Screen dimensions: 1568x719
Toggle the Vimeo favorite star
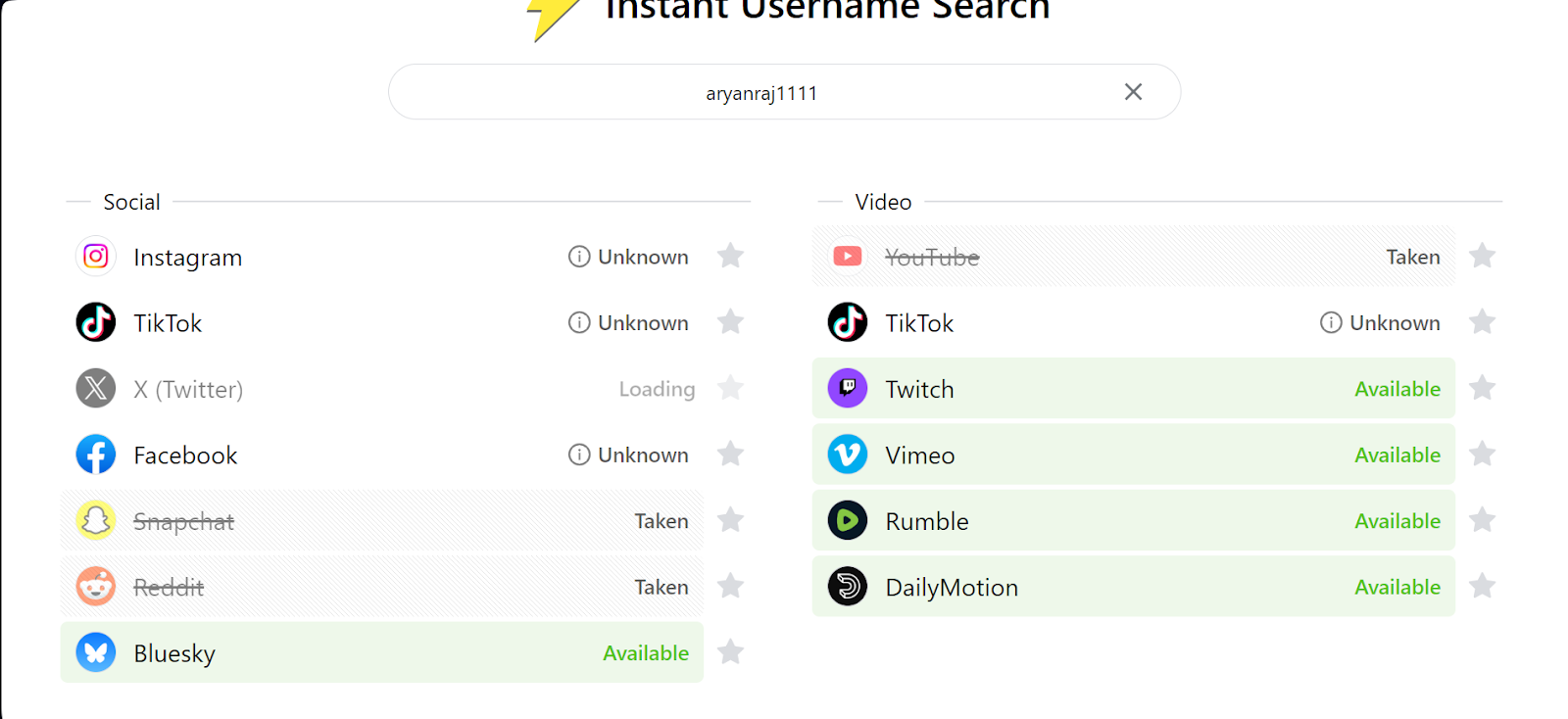pyautogui.click(x=1482, y=455)
